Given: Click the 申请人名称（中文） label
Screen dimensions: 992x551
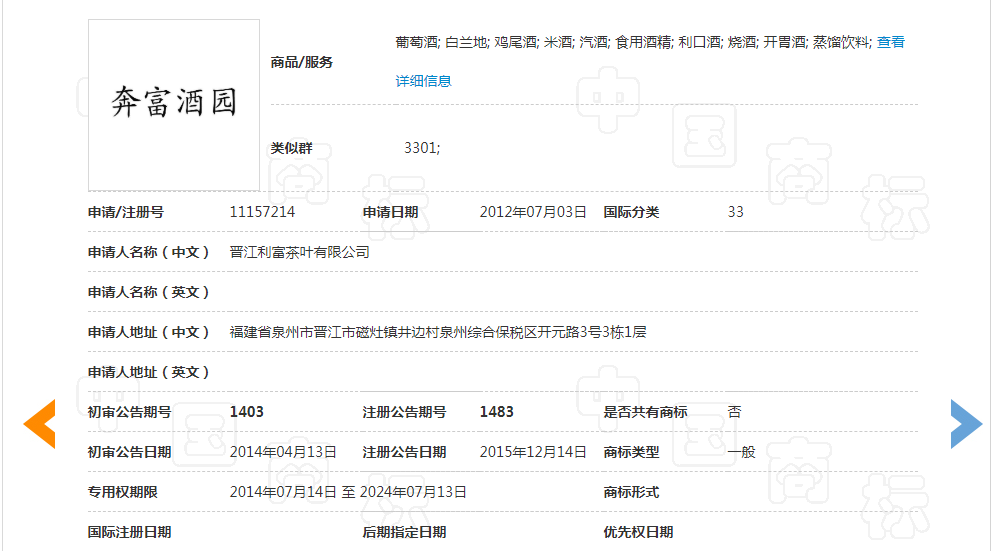Looking at the screenshot, I should [x=148, y=252].
